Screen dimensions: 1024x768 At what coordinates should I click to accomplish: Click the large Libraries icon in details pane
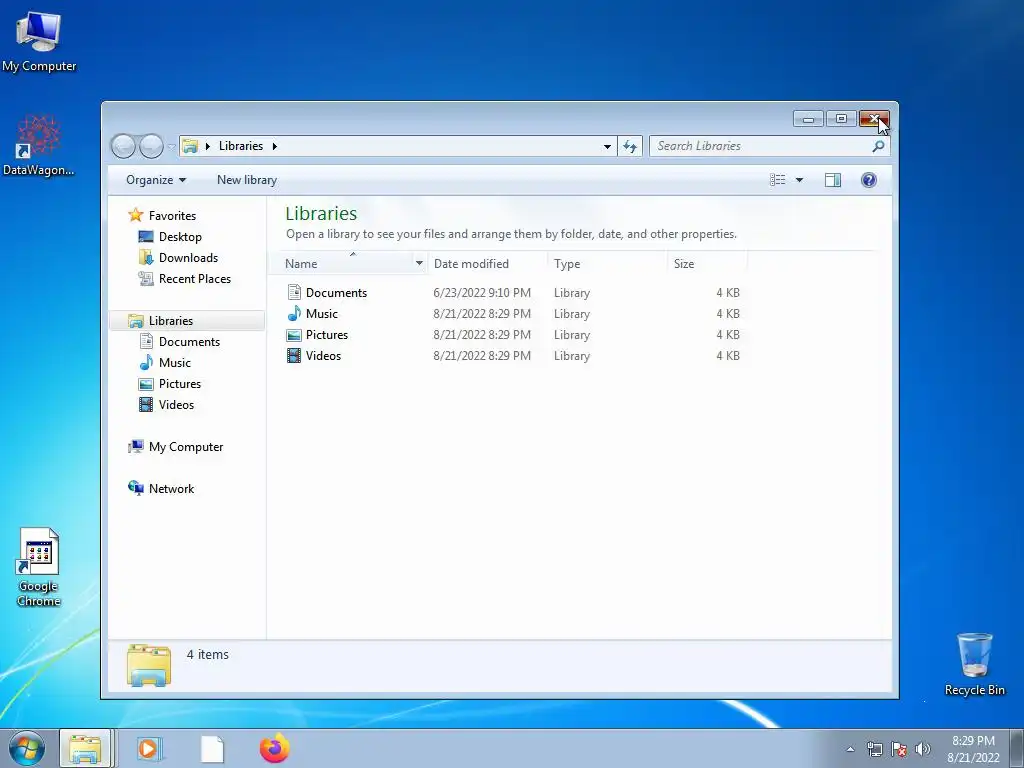point(149,665)
